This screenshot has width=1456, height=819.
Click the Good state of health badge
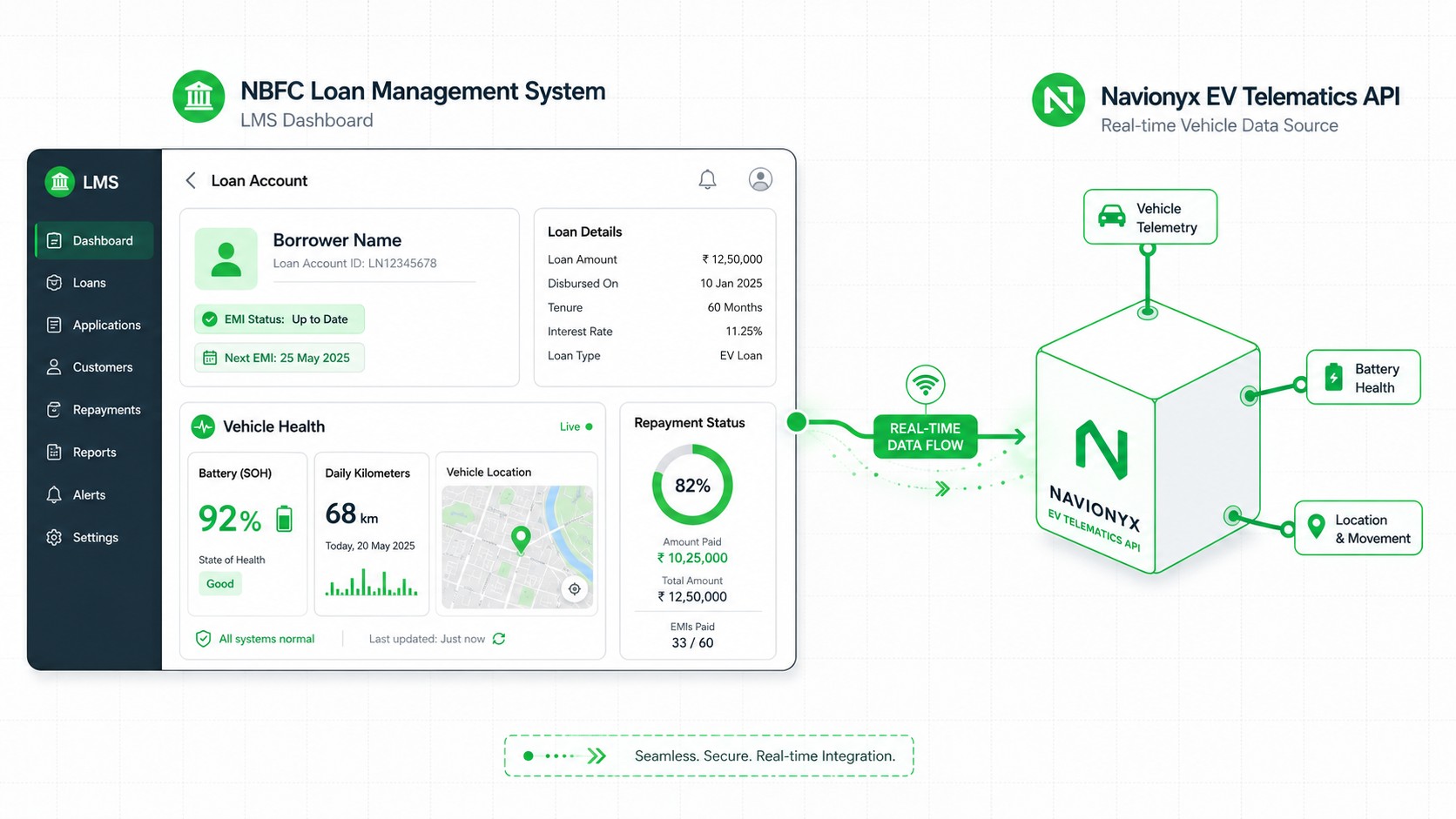220,584
